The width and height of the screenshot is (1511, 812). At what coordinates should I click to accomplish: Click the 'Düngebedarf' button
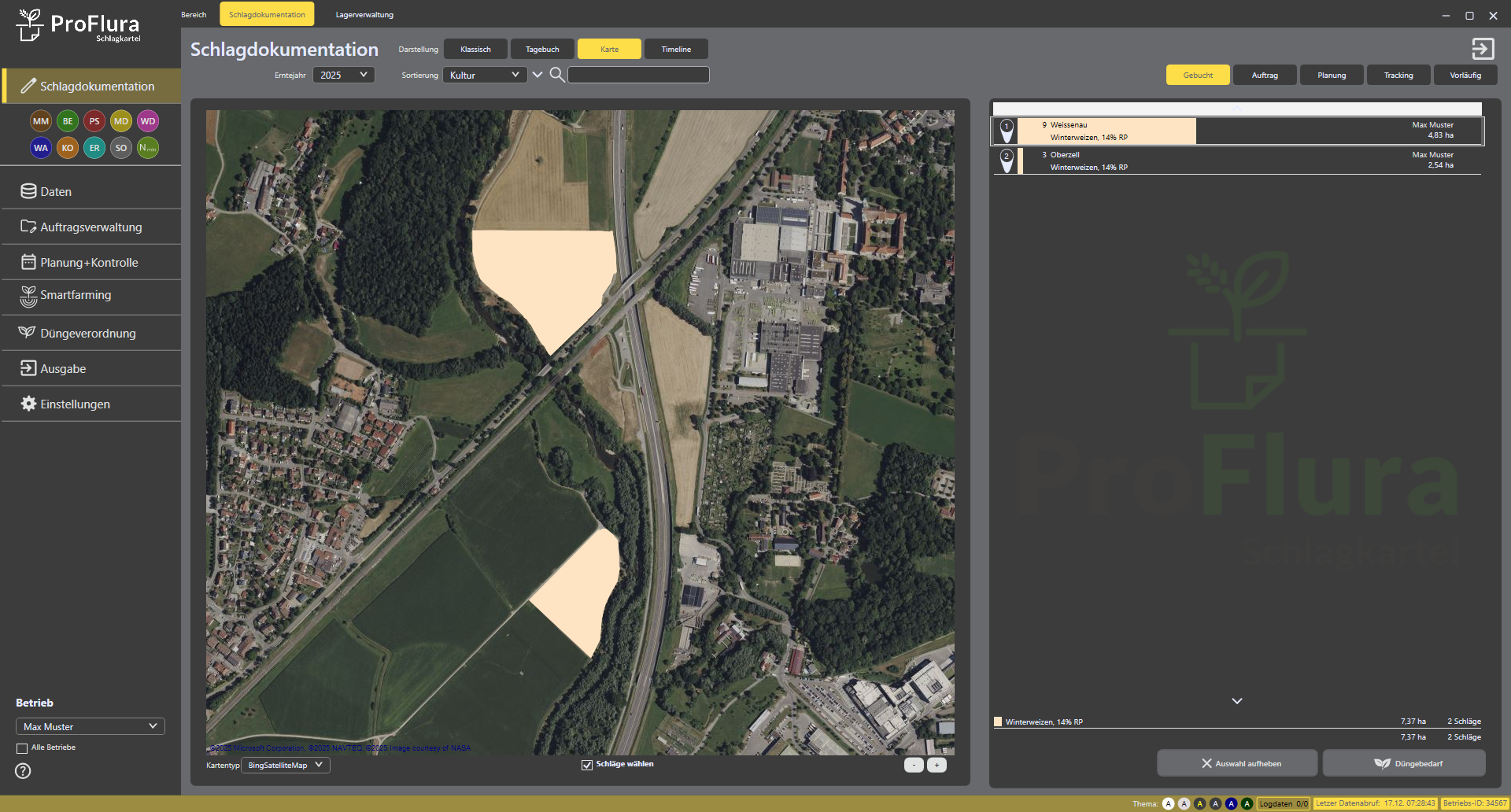coord(1404,763)
